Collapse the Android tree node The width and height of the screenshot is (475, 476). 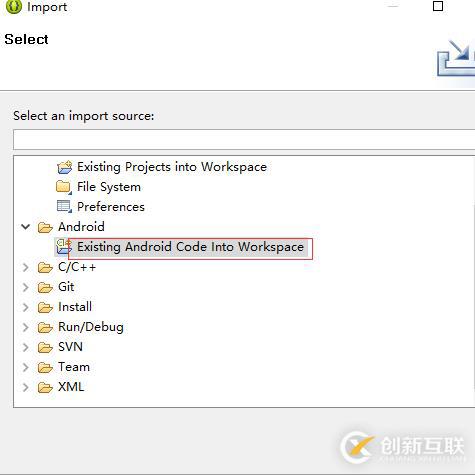(26, 227)
